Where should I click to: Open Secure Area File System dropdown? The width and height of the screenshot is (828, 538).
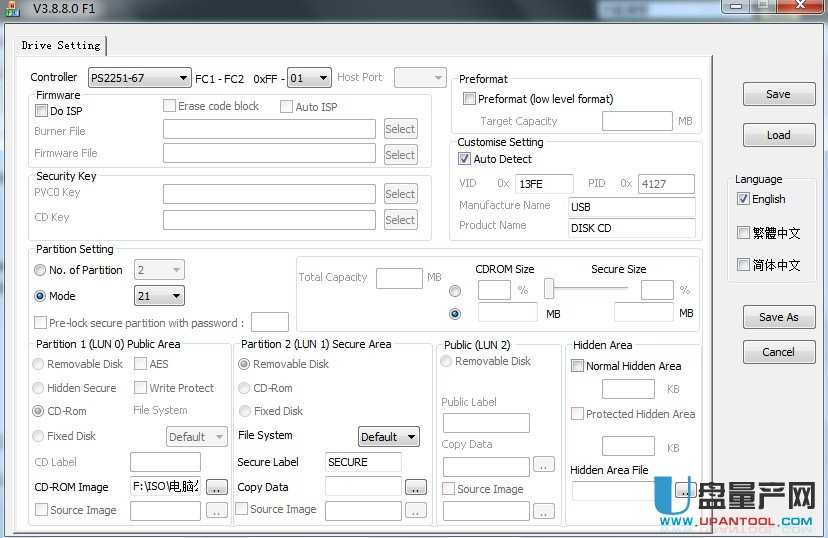click(388, 437)
